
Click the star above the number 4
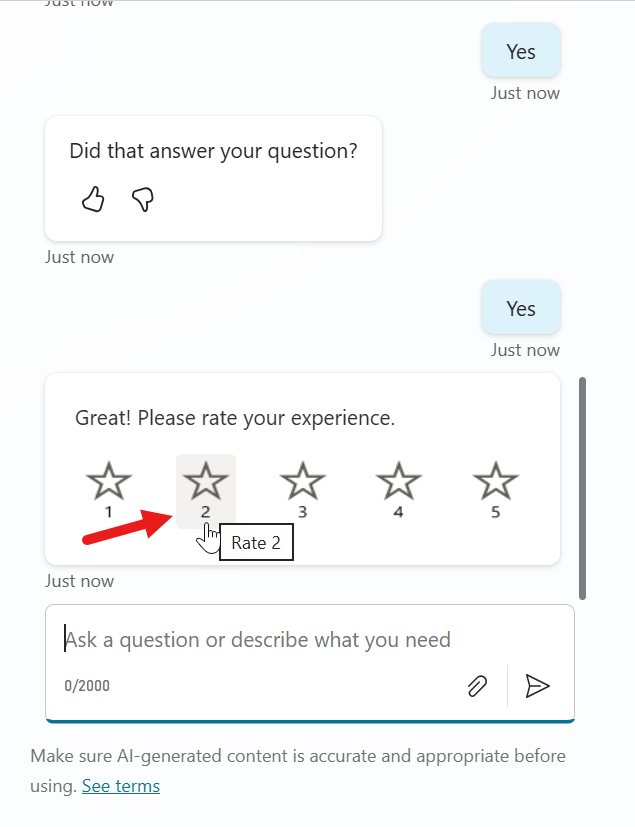click(397, 483)
